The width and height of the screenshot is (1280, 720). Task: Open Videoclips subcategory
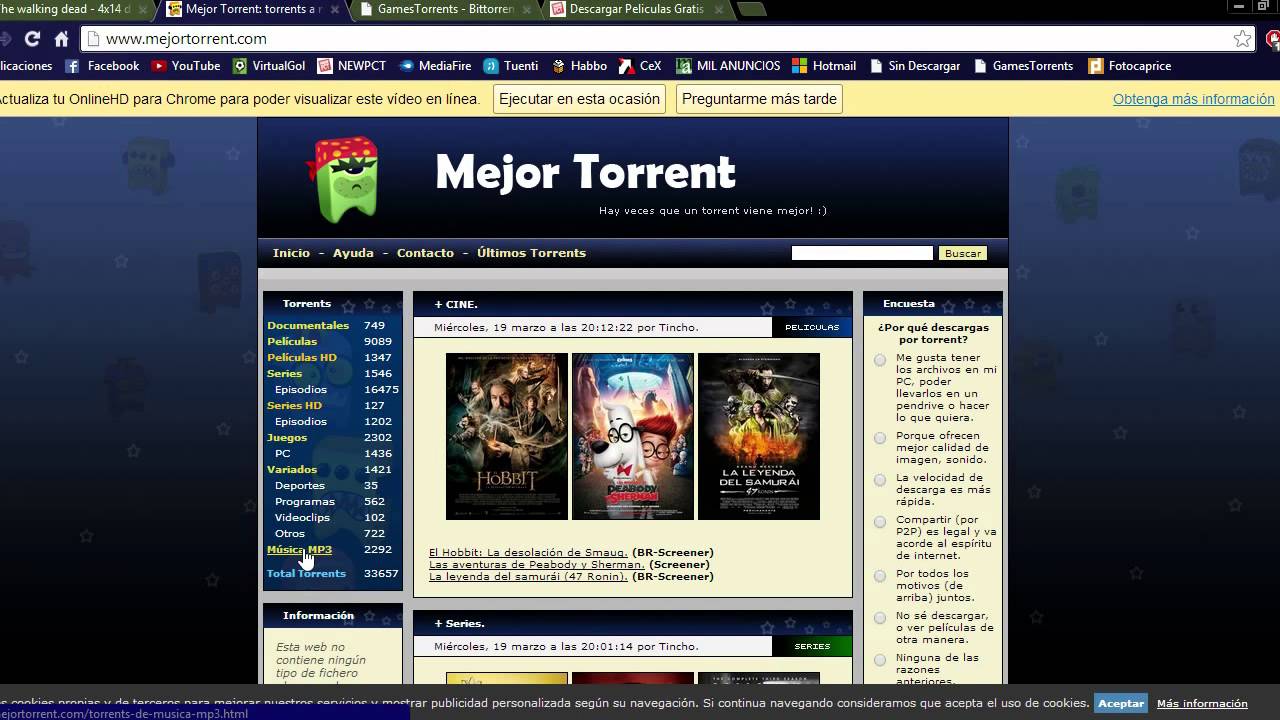302,517
